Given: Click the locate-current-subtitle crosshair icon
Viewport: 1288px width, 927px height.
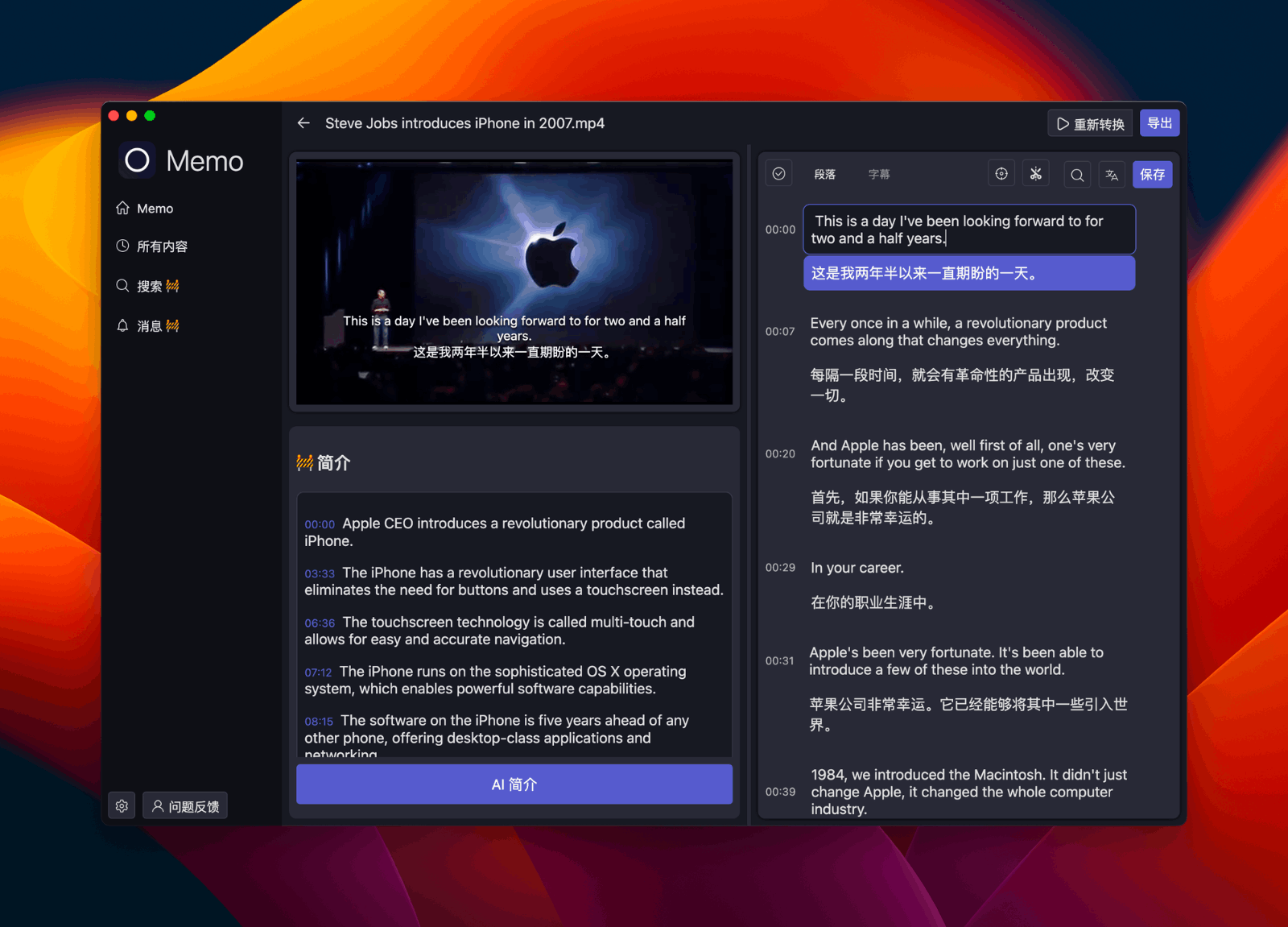Looking at the screenshot, I should point(1001,173).
